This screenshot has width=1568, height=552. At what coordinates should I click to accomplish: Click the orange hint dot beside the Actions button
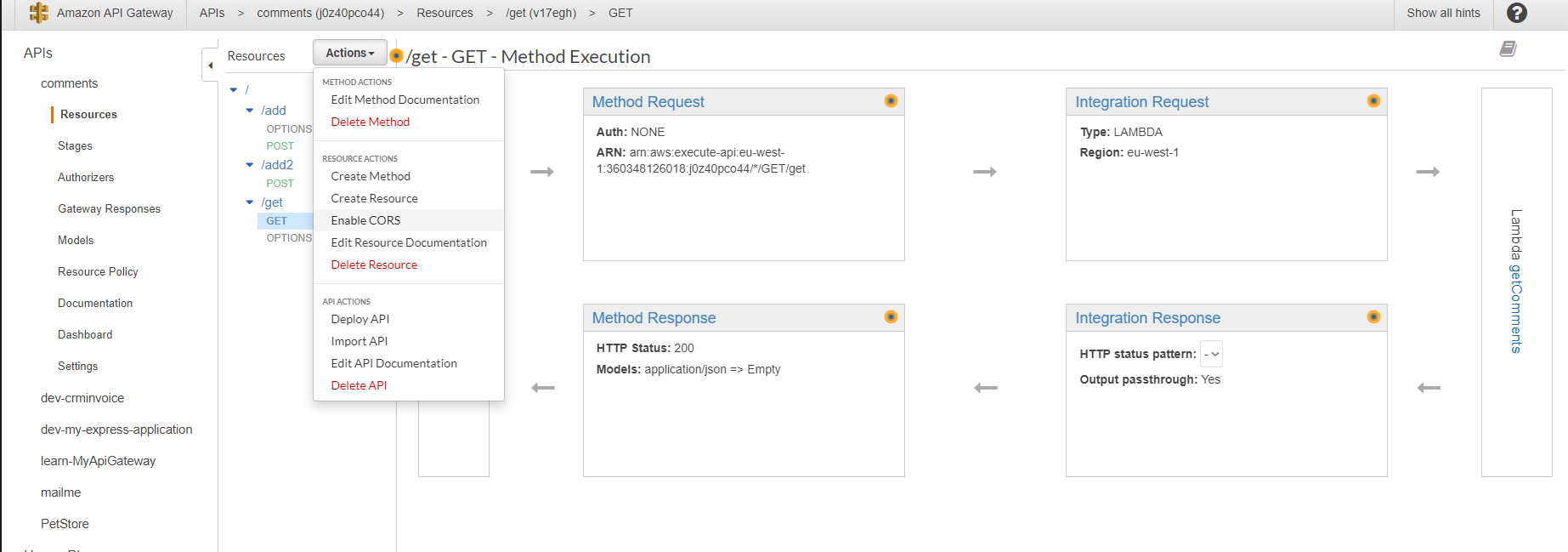coord(396,56)
